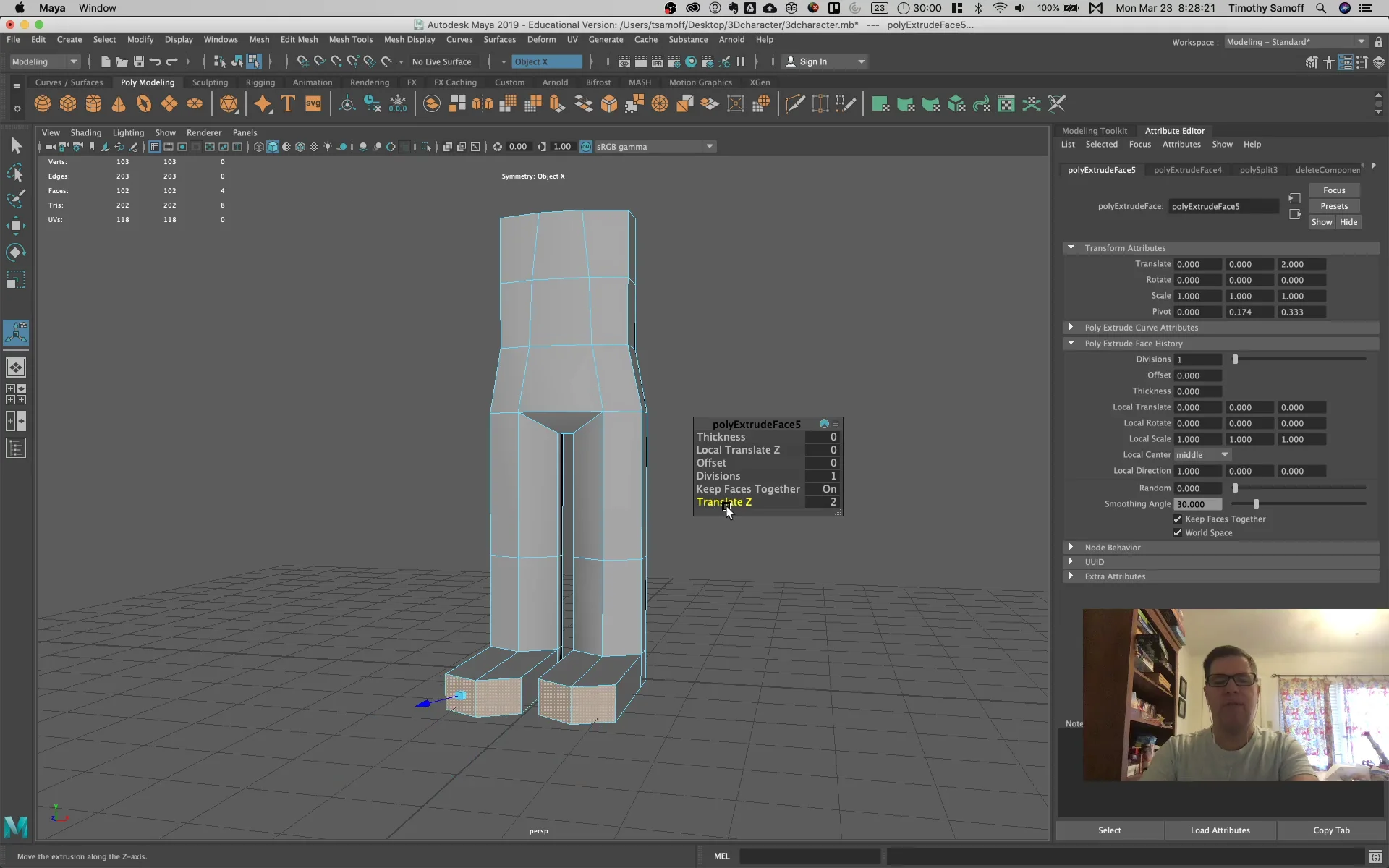The height and width of the screenshot is (868, 1389).
Task: Open the Modeling menu set dropdown
Action: click(x=45, y=61)
